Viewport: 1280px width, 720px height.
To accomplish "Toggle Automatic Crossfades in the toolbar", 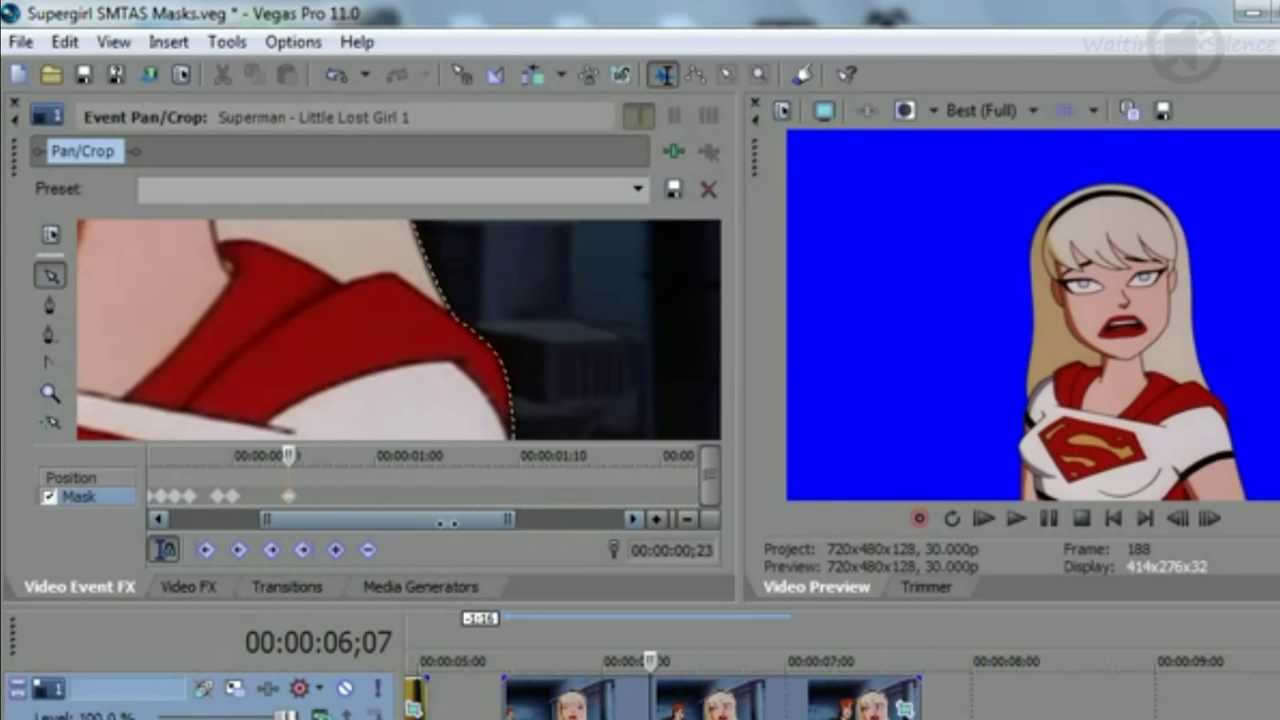I will click(495, 75).
